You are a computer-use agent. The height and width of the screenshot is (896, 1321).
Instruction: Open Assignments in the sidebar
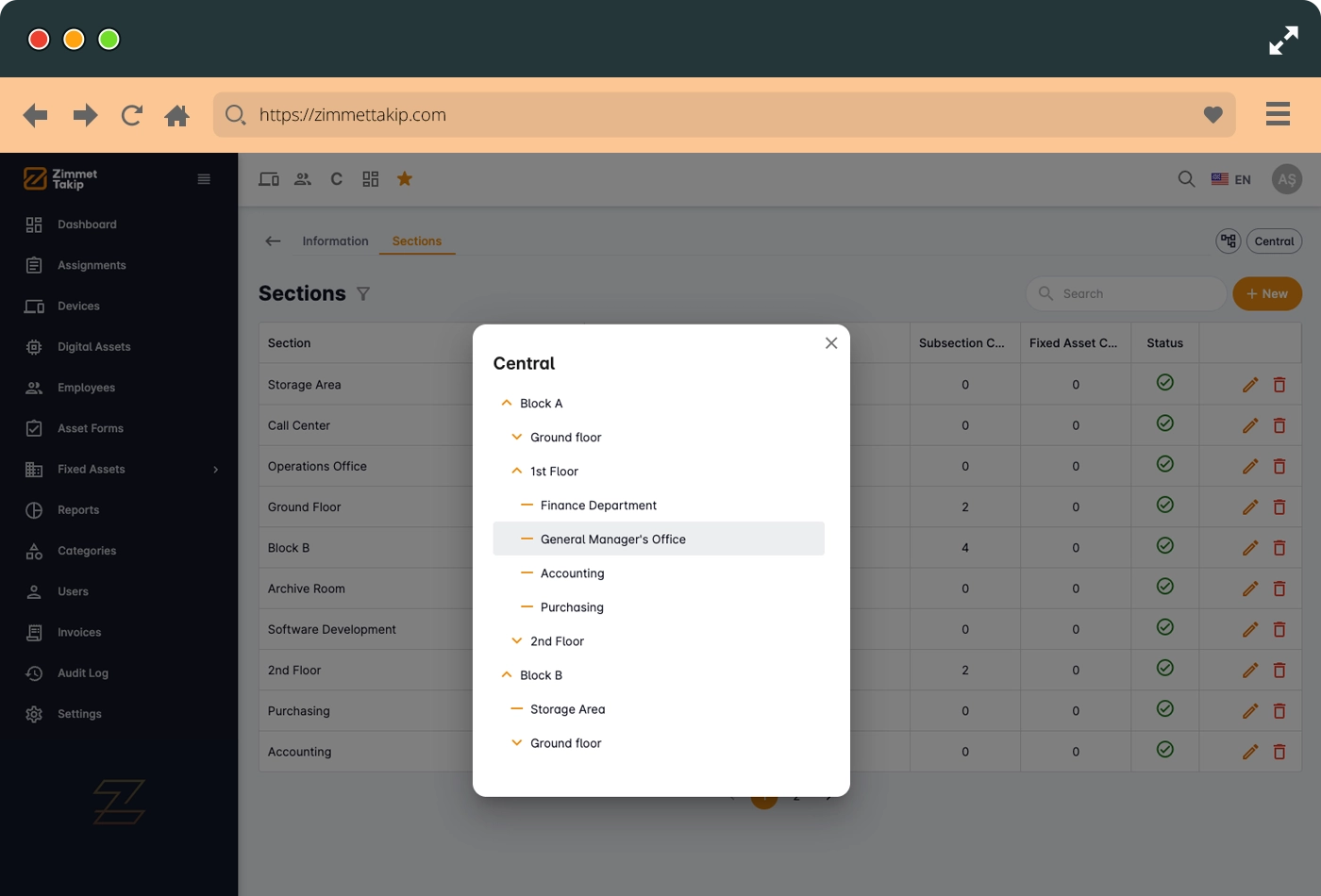(x=92, y=265)
